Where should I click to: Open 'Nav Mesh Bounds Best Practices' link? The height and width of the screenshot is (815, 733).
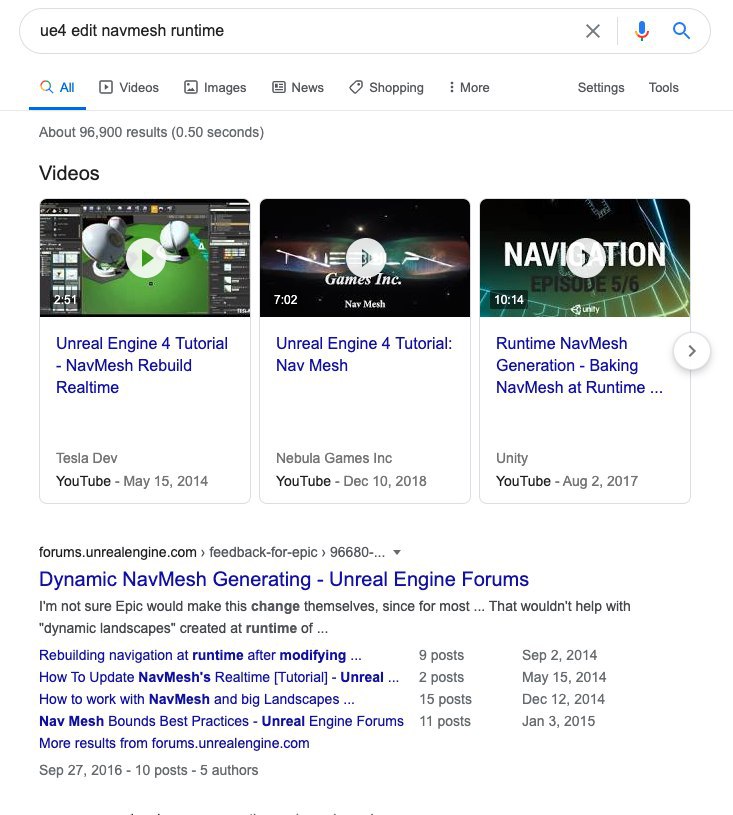tap(221, 721)
